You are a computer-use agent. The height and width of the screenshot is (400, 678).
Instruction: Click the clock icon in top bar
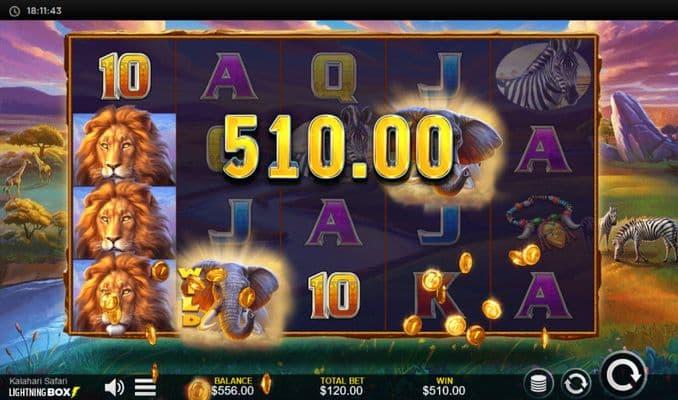14,11
